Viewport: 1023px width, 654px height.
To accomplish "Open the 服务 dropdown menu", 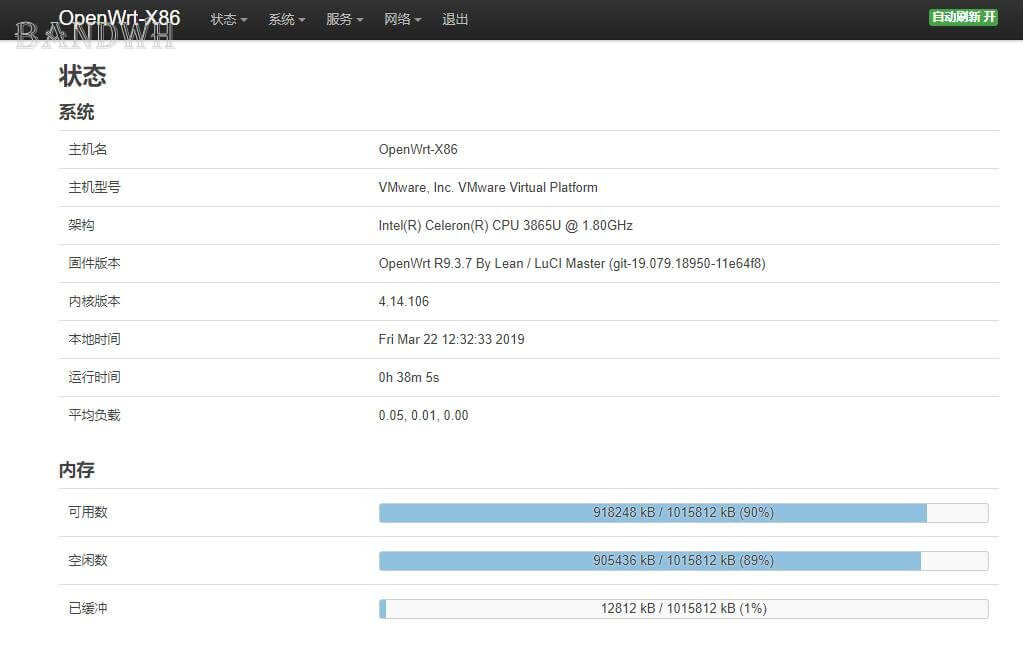I will [344, 19].
